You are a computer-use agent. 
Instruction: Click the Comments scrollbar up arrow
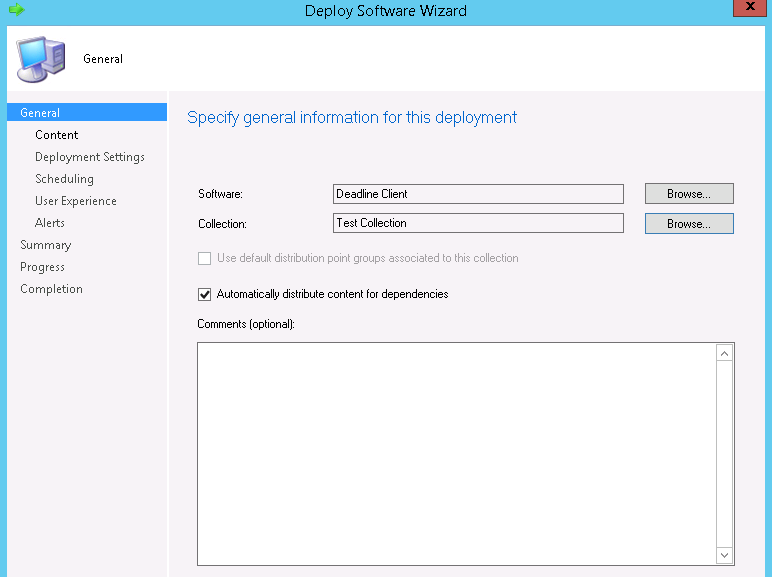click(x=725, y=353)
